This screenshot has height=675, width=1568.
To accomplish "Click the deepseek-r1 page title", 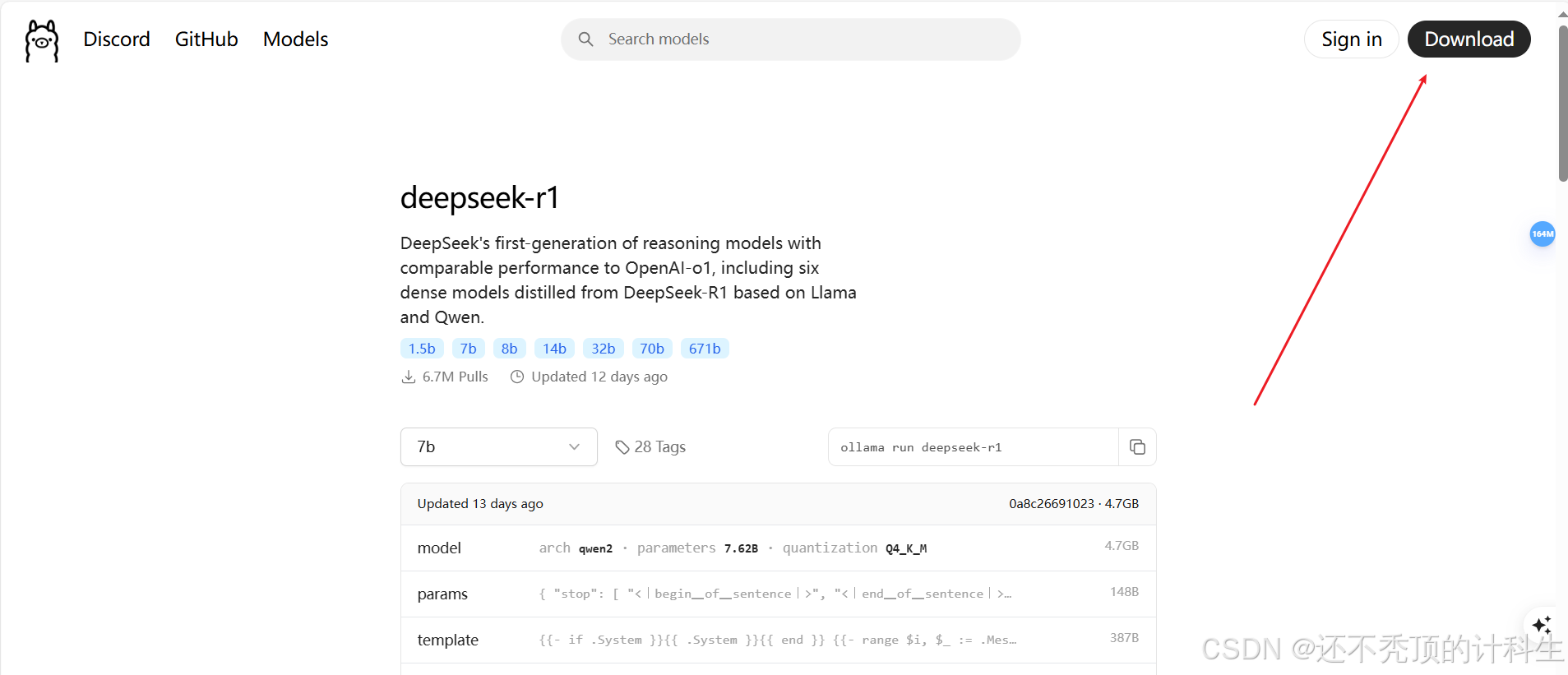I will click(479, 197).
